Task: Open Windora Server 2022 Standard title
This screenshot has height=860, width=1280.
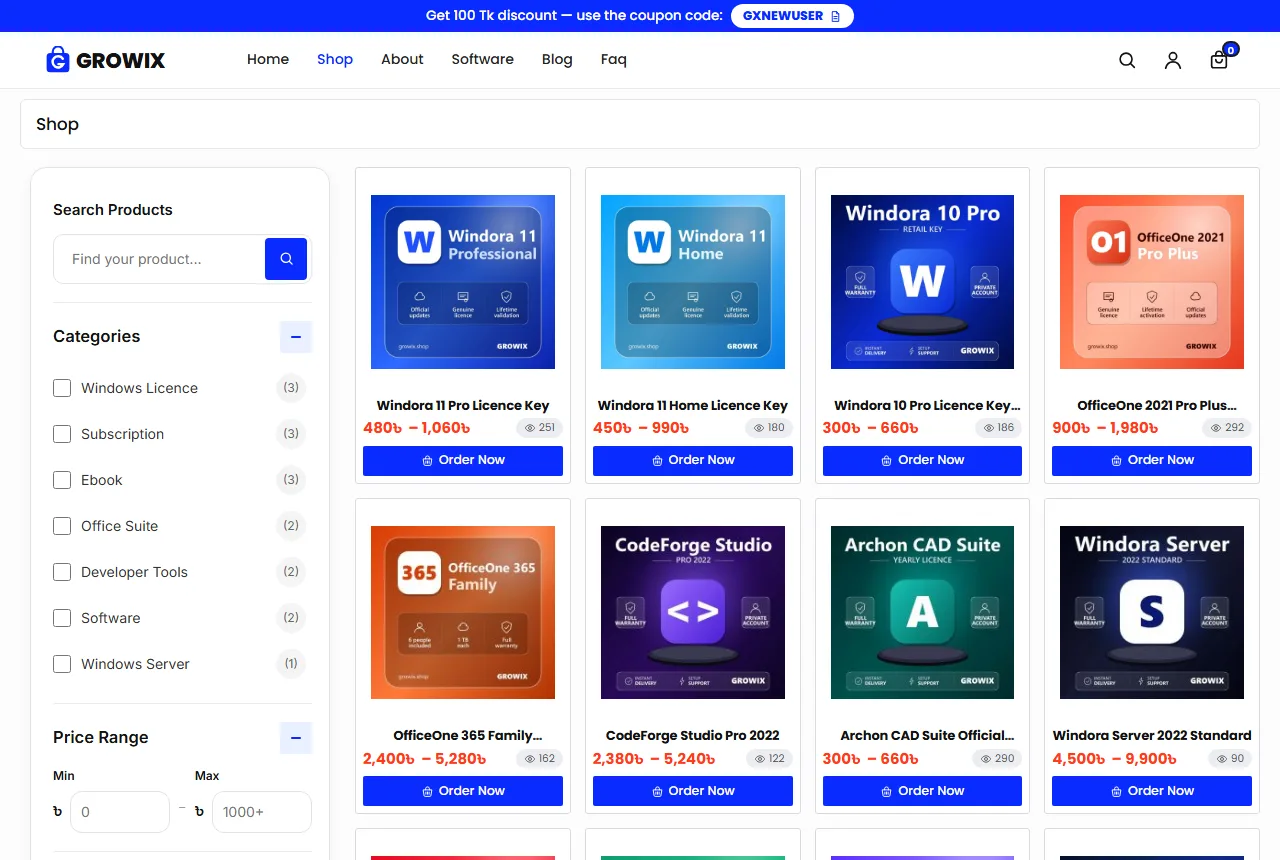Action: tap(1152, 735)
